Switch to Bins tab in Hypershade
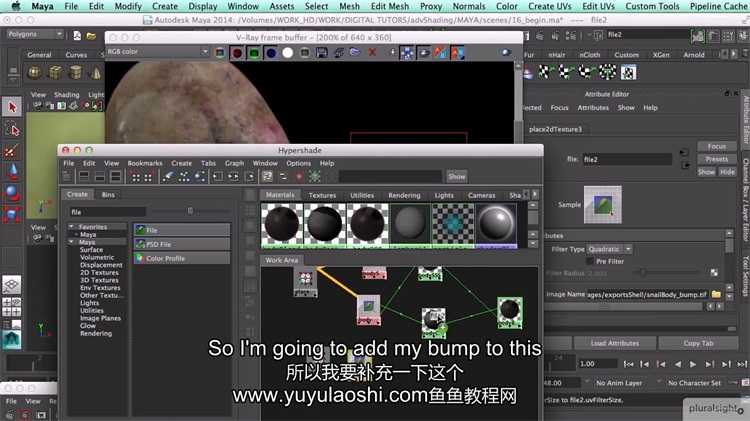 [x=108, y=195]
